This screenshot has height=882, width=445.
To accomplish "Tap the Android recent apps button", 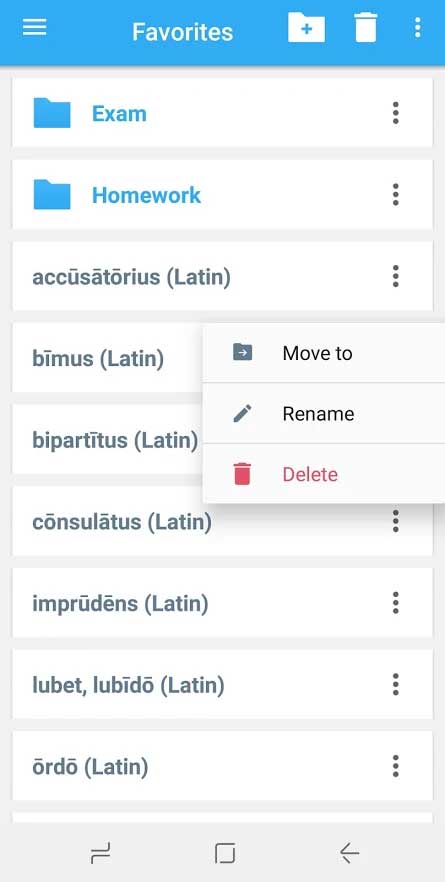I will pyautogui.click(x=101, y=853).
